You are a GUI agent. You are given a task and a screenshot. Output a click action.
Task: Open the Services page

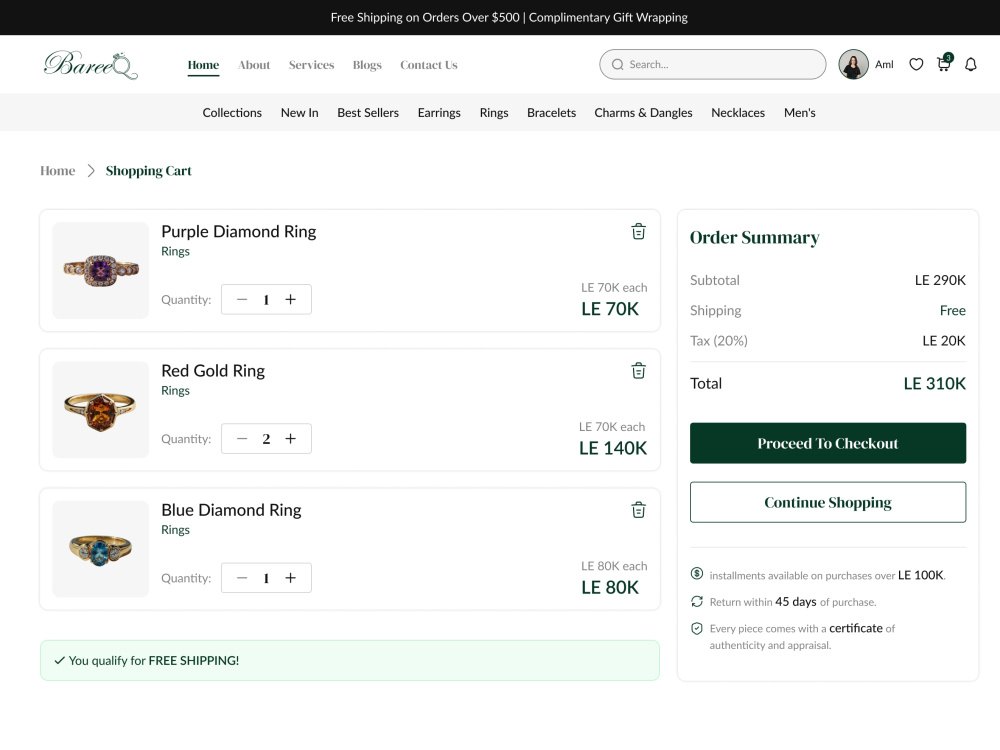click(311, 65)
